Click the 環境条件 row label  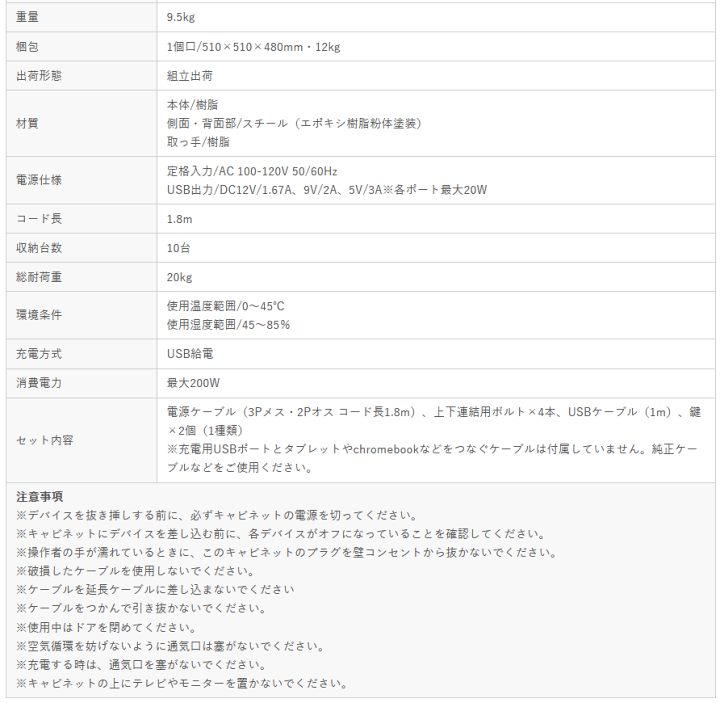39,315
